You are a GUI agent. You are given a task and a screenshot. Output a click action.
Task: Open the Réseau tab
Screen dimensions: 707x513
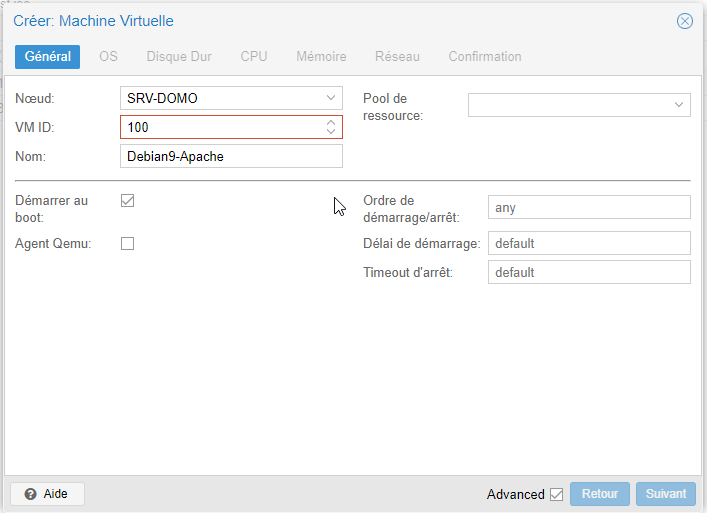(397, 56)
